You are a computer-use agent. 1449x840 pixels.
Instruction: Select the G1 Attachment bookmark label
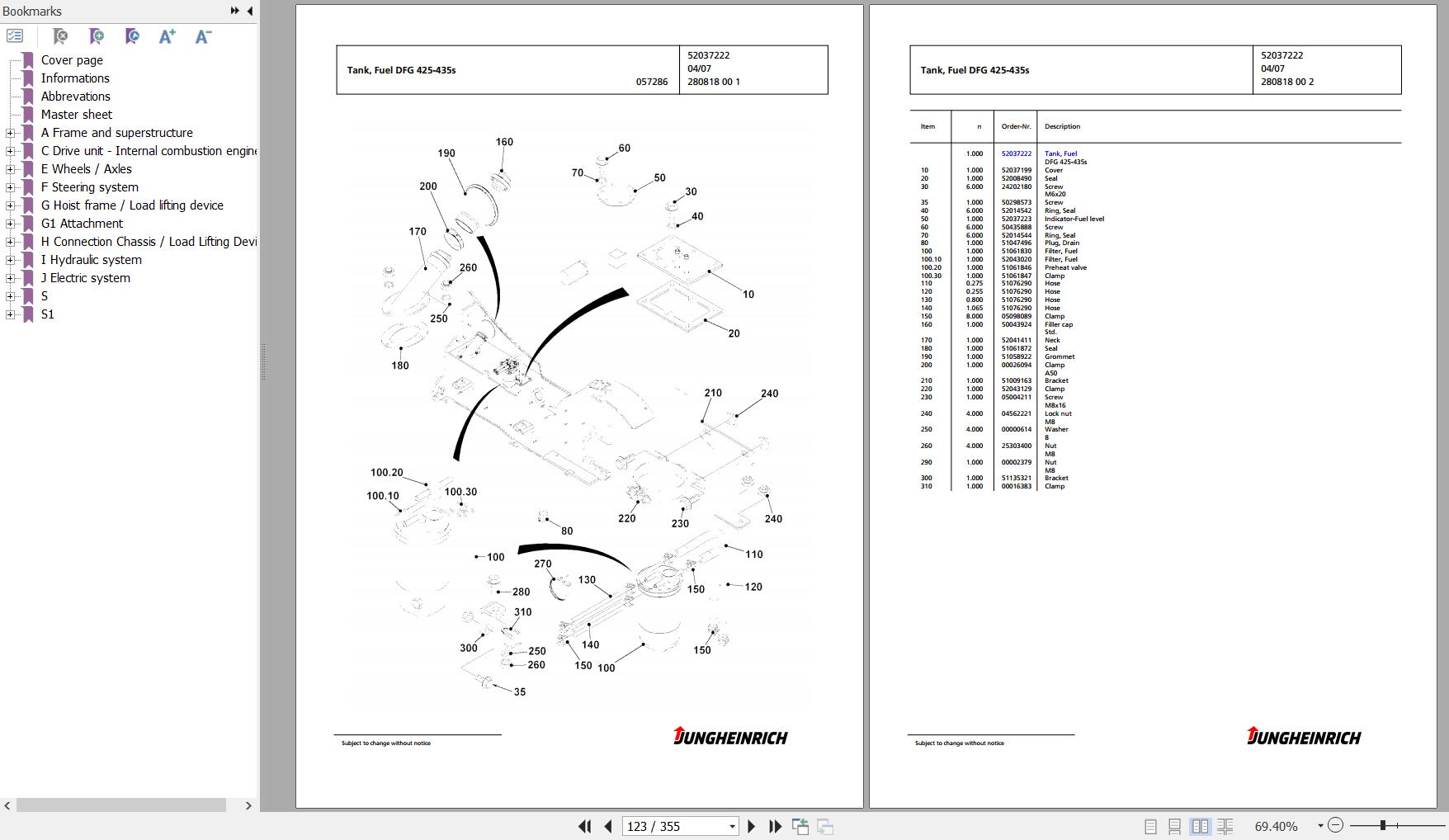coord(82,224)
